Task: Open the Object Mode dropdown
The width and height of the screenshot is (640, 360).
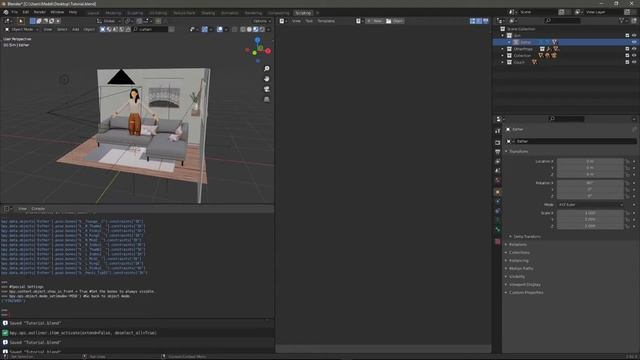Action: click(21, 29)
